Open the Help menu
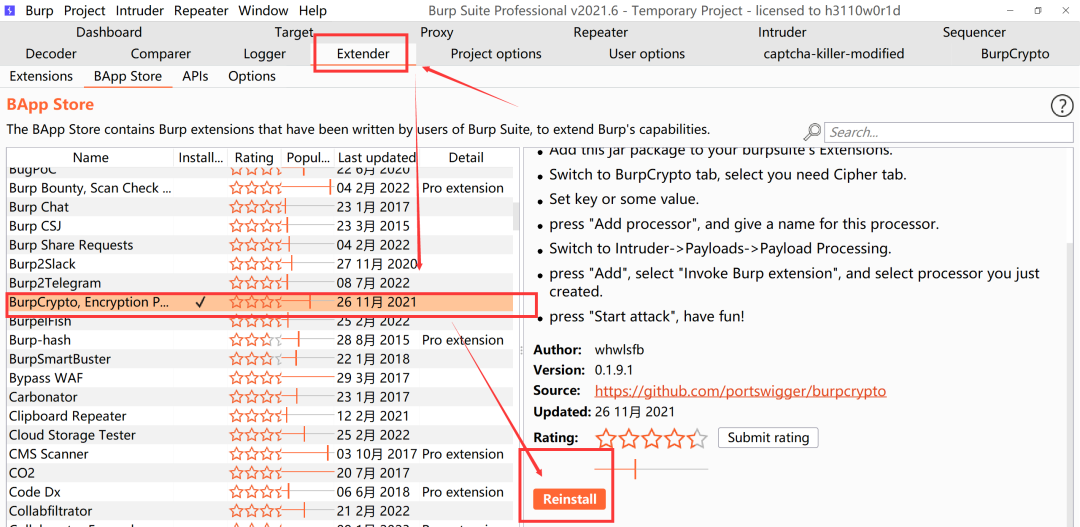Image resolution: width=1080 pixels, height=527 pixels. point(313,11)
